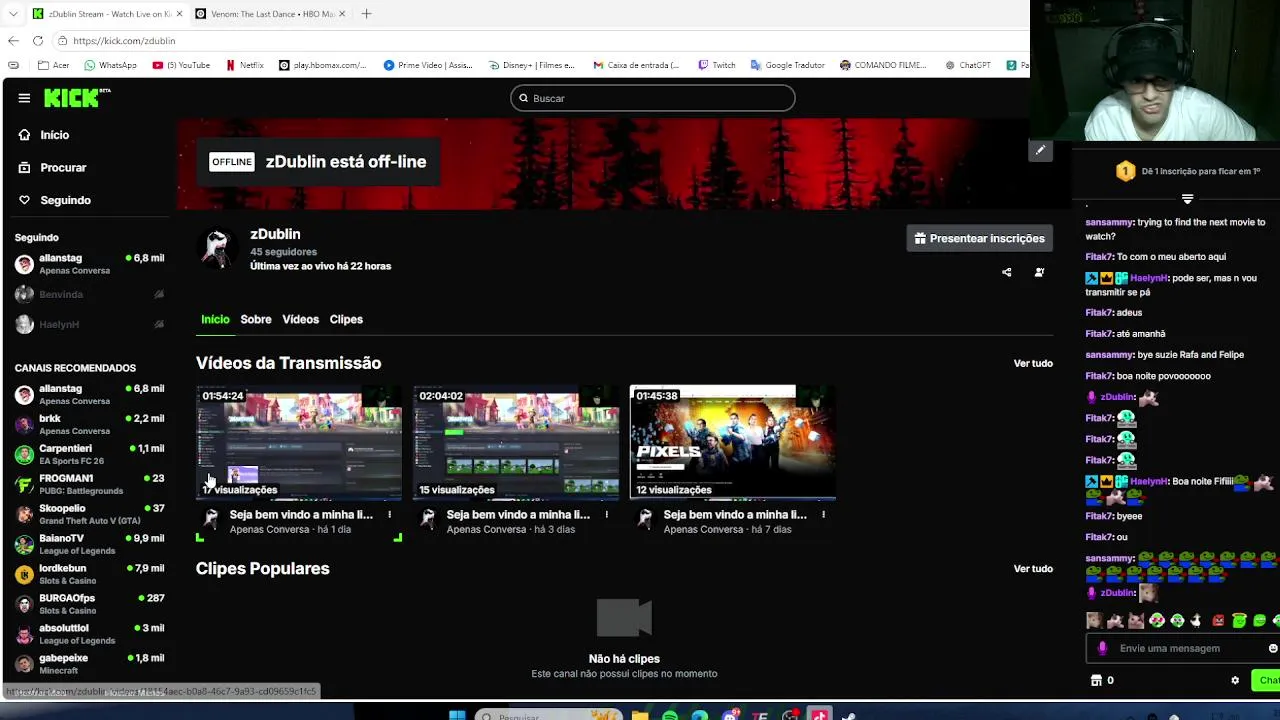Screen dimensions: 1280x720
Task: Open Seguindo in the sidebar
Action: (x=65, y=200)
